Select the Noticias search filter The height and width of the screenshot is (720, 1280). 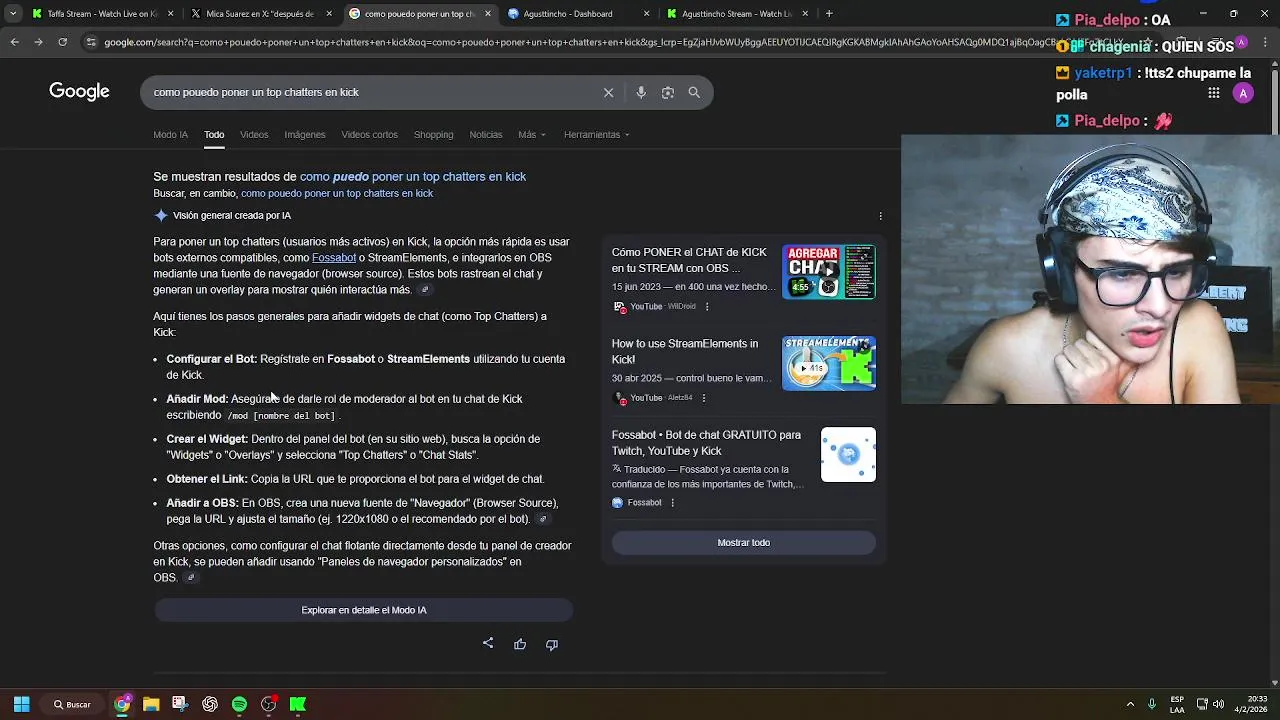tap(486, 134)
